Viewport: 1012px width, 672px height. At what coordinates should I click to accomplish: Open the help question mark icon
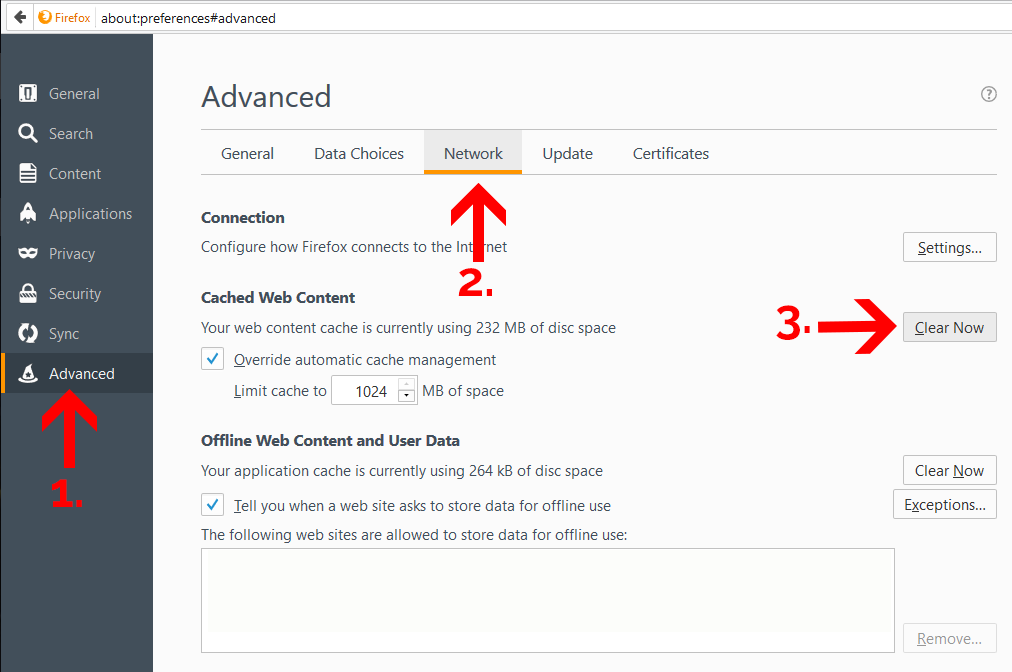click(x=988, y=94)
